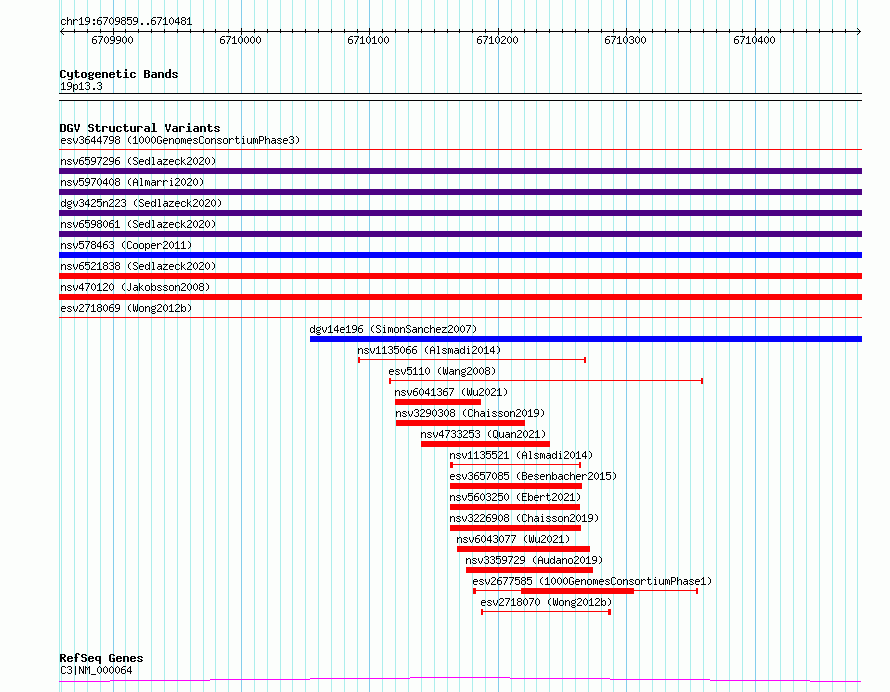890x692 pixels.
Task: Click the 6710400 ruler tick label
Action: click(x=754, y=40)
